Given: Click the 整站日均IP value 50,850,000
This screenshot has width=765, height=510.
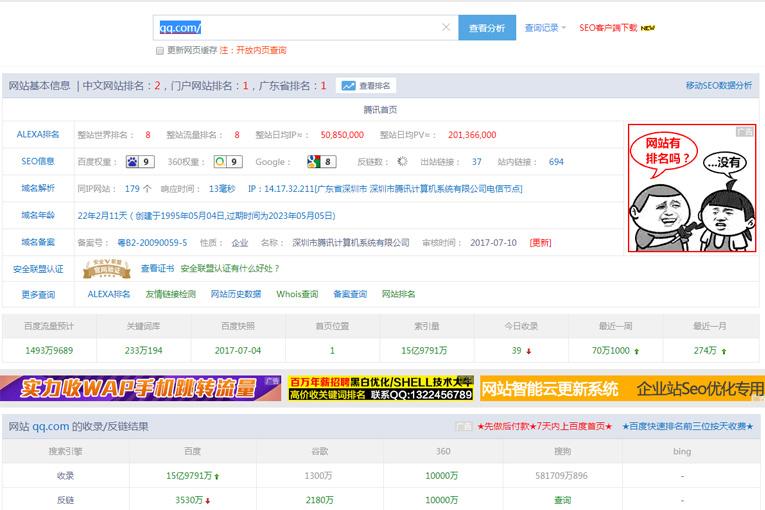Looking at the screenshot, I should tap(342, 135).
